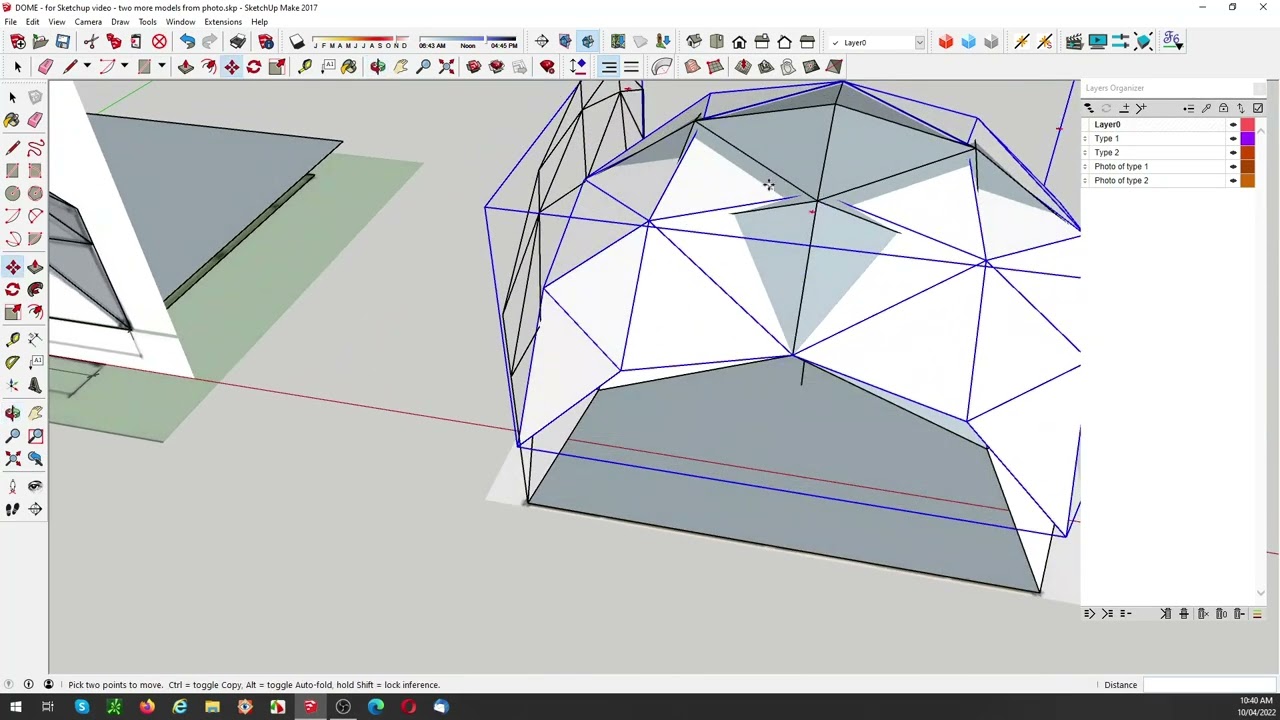Click the Photo of type 2 orange swatch
The width and height of the screenshot is (1280, 720).
1248,181
